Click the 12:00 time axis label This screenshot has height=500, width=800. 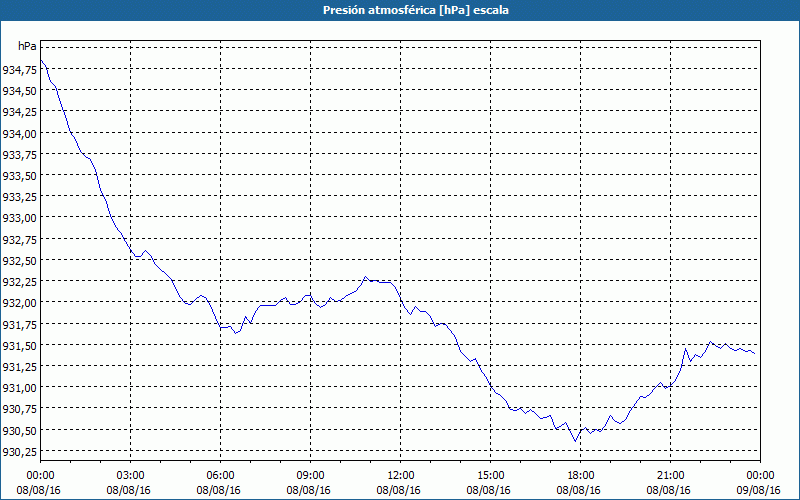click(401, 476)
